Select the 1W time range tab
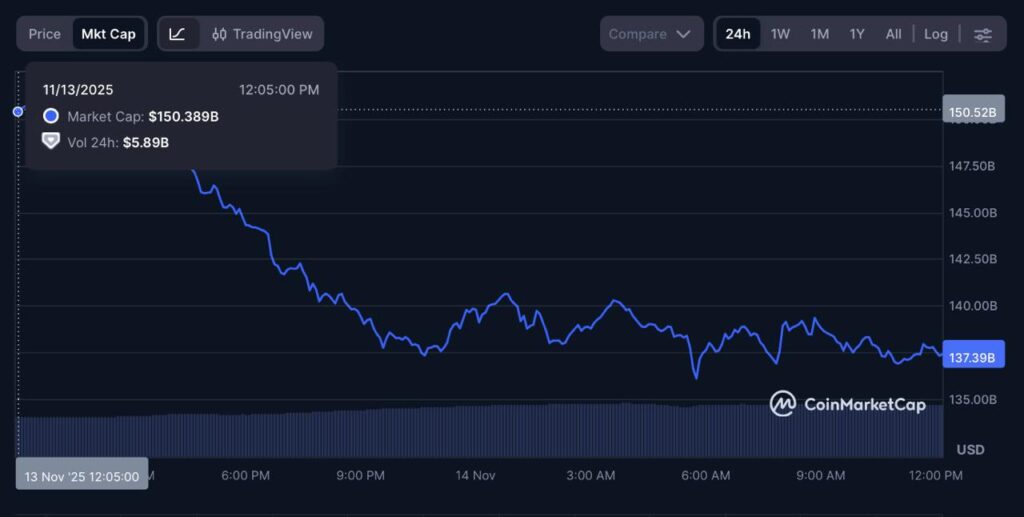This screenshot has width=1024, height=517. point(781,34)
